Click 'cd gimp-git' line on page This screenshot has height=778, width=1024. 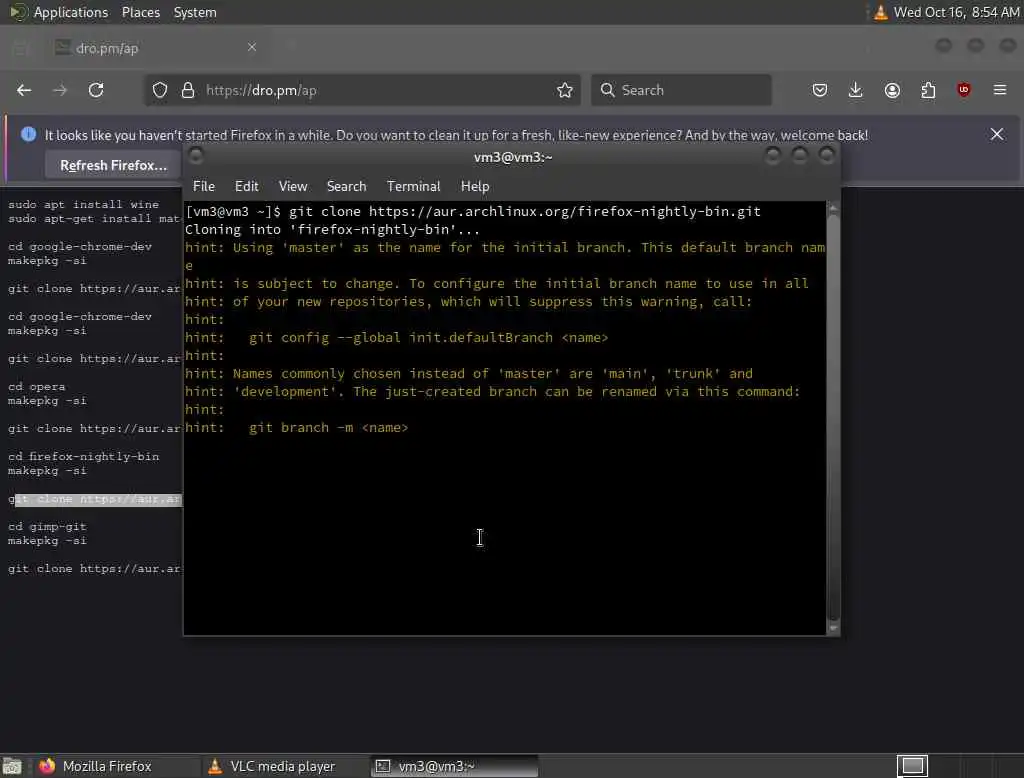(x=47, y=526)
